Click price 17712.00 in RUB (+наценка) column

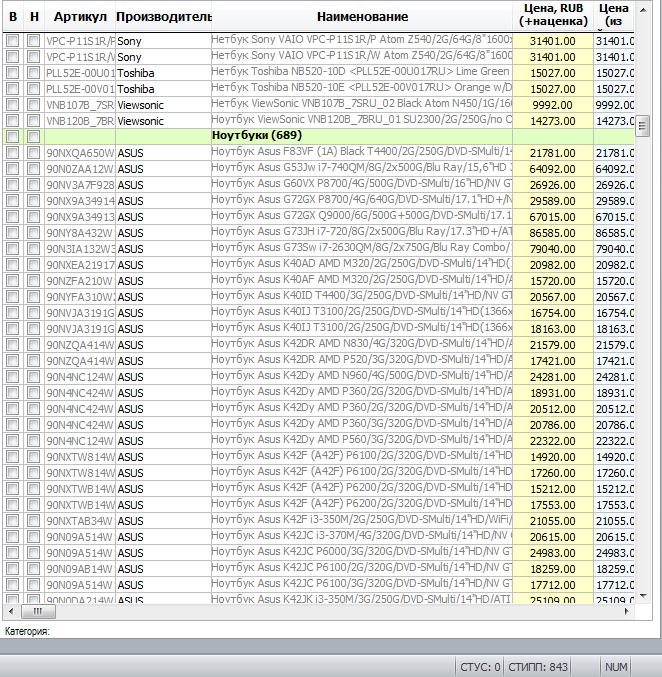pyautogui.click(x=553, y=585)
